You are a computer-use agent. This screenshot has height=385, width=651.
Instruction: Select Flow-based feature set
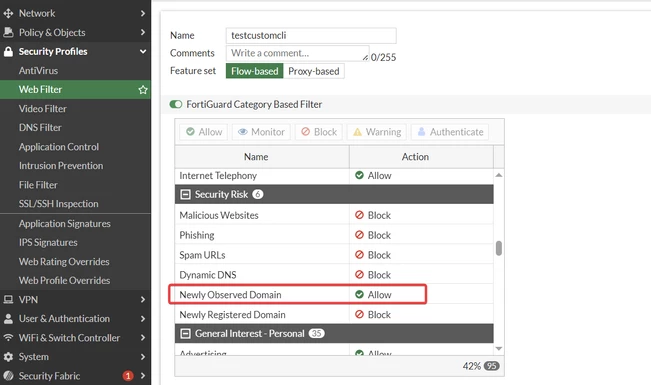255,71
